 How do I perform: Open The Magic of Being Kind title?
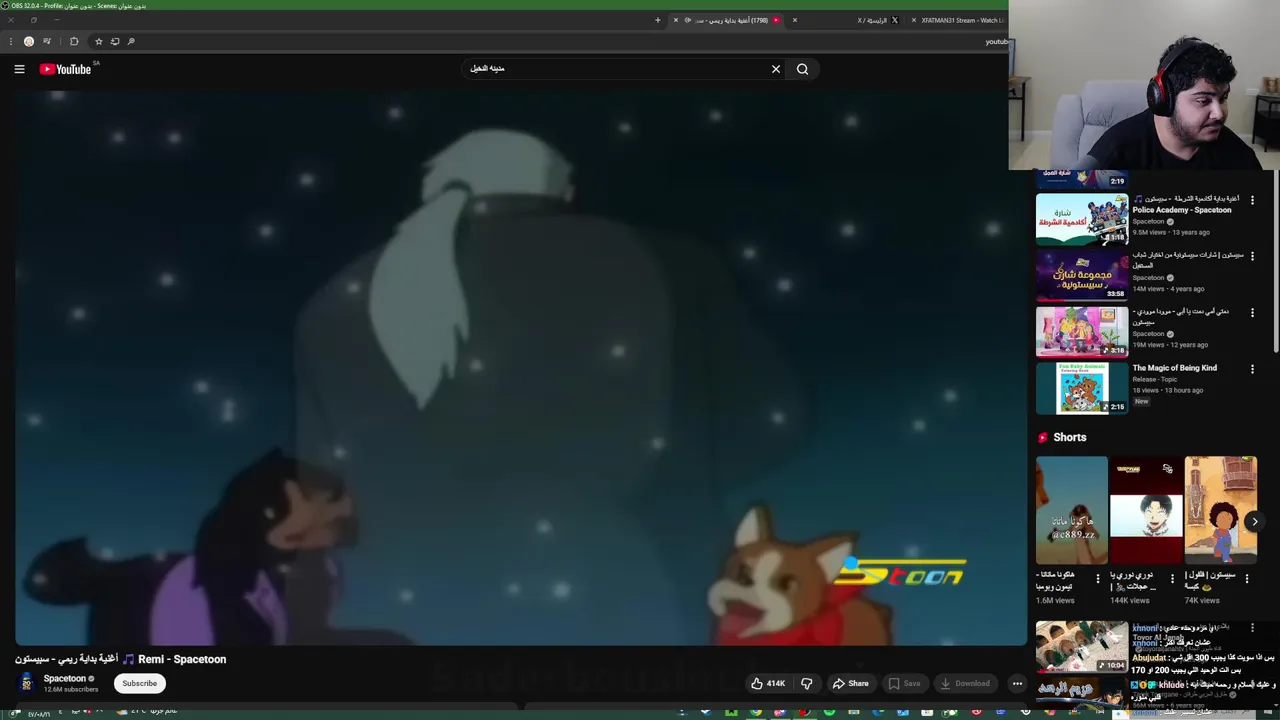click(1174, 368)
